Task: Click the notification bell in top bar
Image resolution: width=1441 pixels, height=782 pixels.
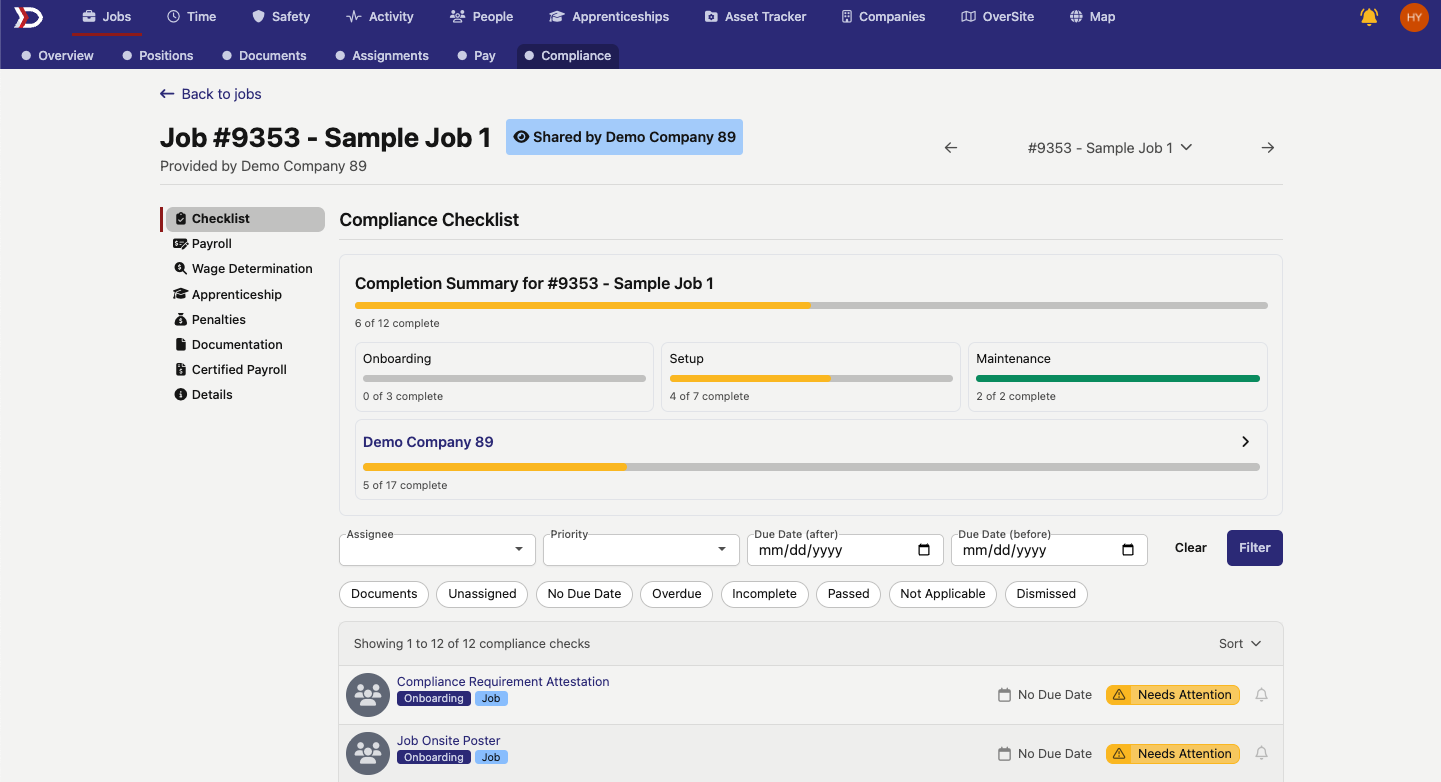Action: (1369, 17)
